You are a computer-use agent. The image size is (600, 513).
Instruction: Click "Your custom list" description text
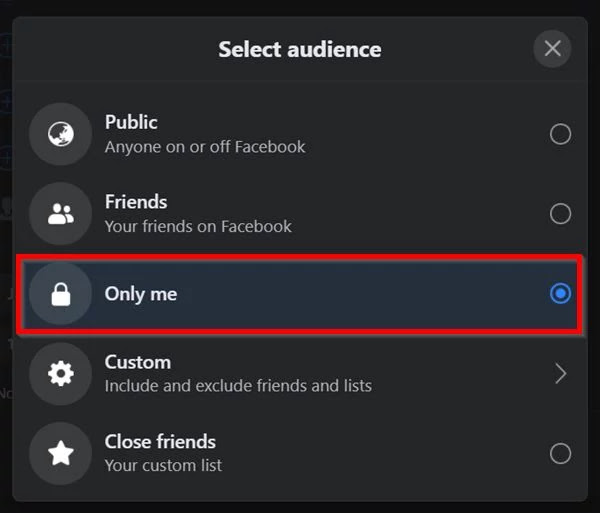click(x=163, y=466)
